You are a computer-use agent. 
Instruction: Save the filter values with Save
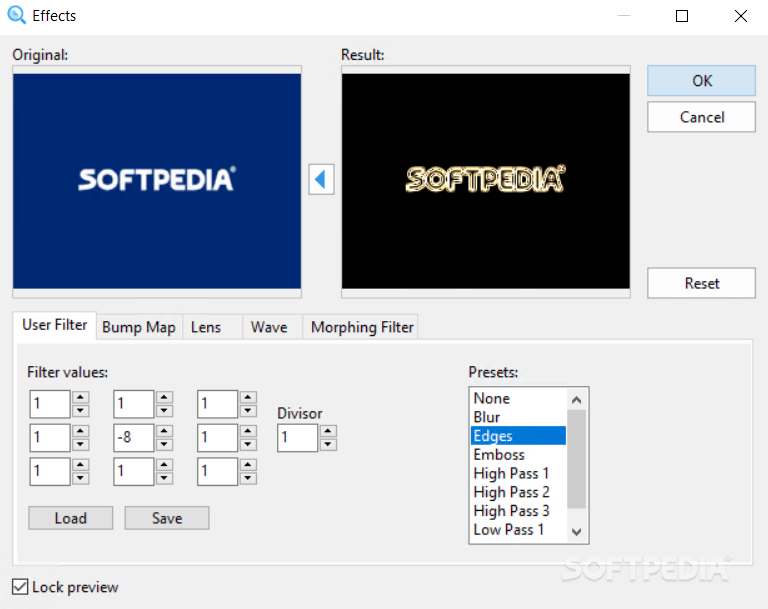[167, 518]
